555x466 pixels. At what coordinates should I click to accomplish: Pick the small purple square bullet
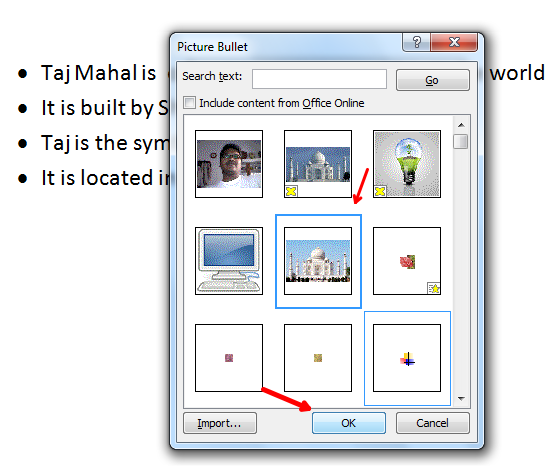tap(229, 358)
